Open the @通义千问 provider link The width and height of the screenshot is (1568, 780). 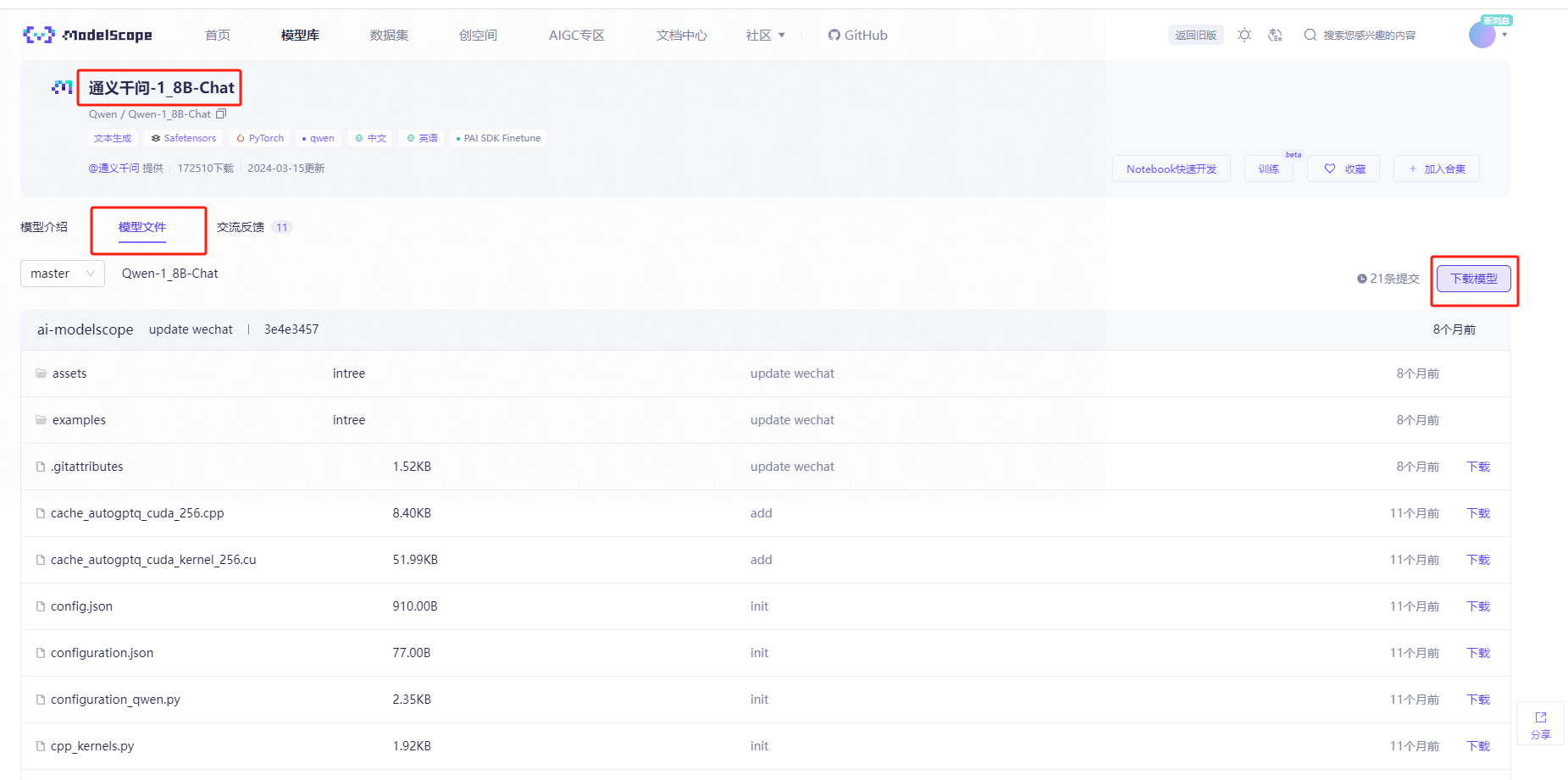(114, 169)
